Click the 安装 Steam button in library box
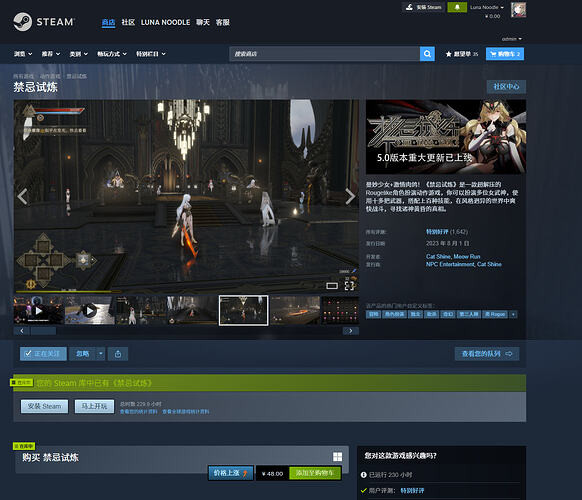 45,406
